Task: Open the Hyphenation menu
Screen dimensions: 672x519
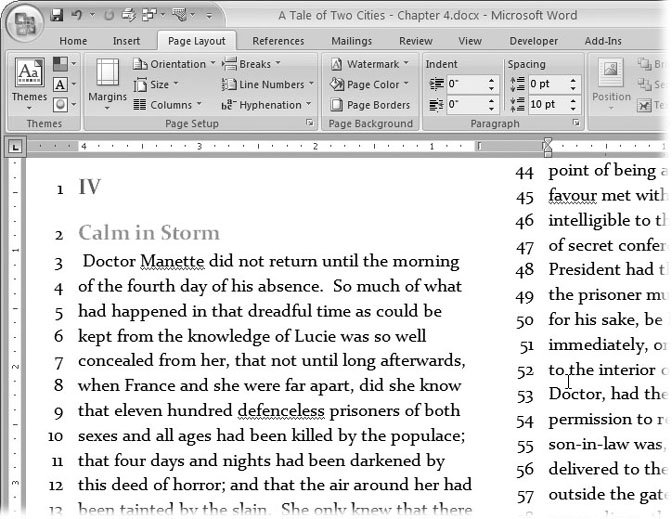Action: click(x=266, y=104)
